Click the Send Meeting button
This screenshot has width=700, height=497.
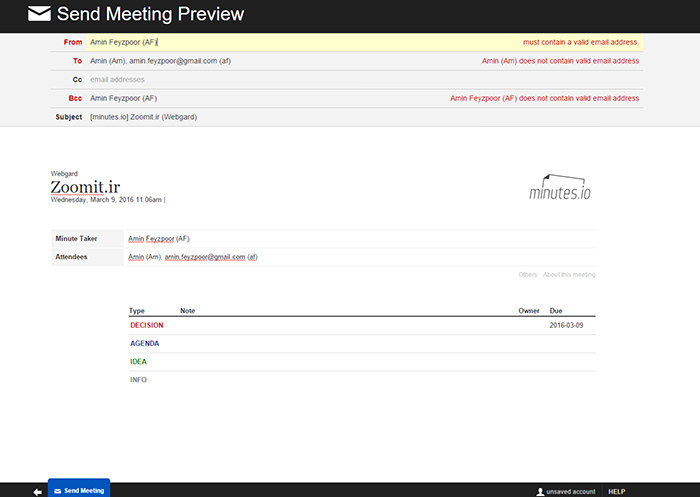(79, 489)
